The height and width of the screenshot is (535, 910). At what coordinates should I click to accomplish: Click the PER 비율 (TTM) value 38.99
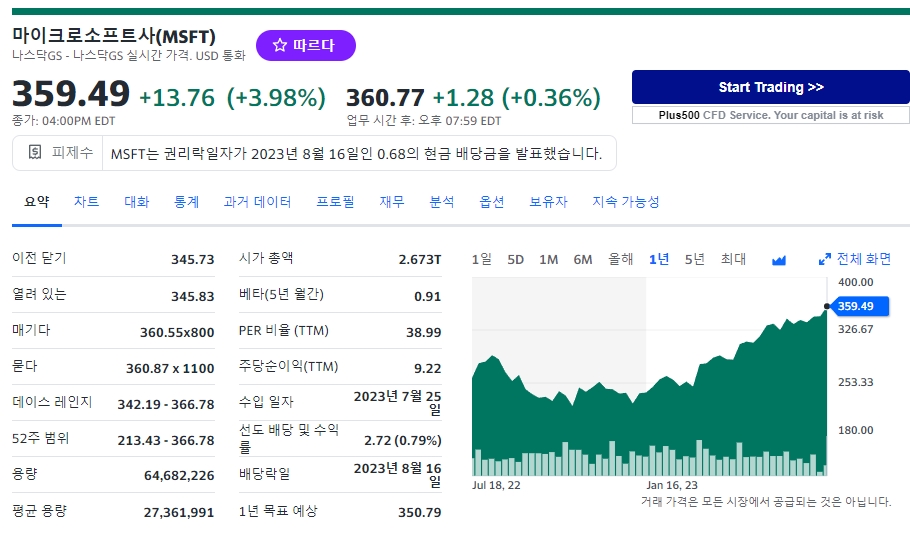424,332
